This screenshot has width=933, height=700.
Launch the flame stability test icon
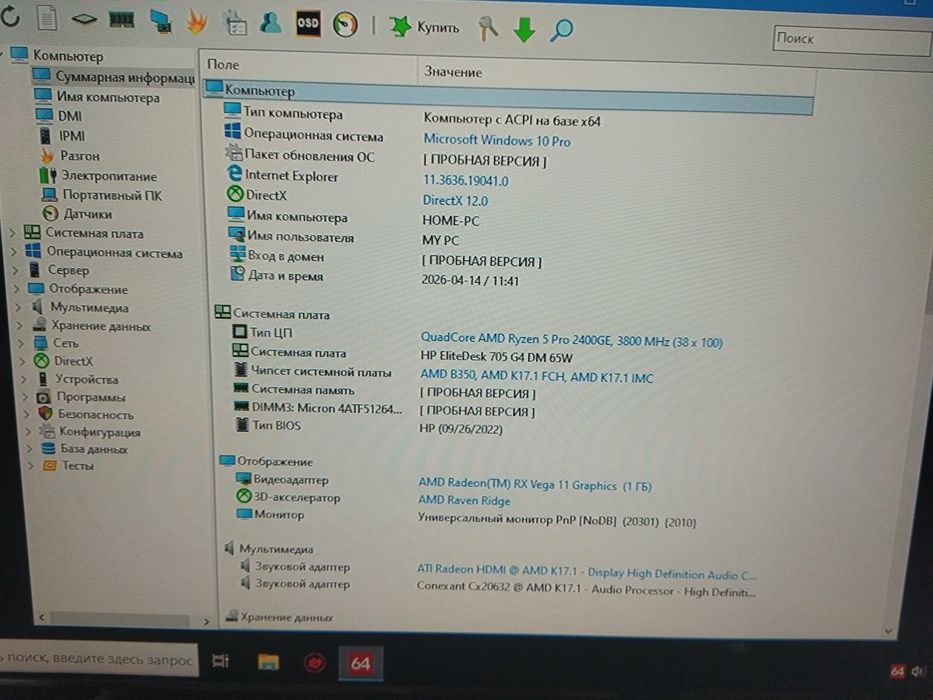[x=197, y=22]
